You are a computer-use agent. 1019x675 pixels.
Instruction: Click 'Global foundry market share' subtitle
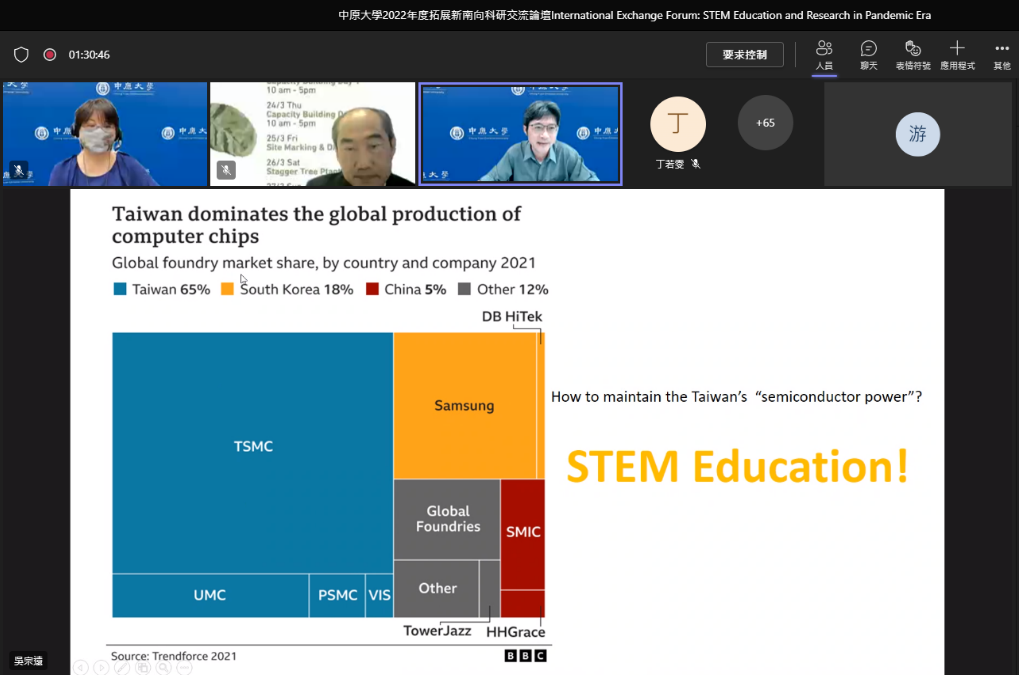pyautogui.click(x=324, y=262)
